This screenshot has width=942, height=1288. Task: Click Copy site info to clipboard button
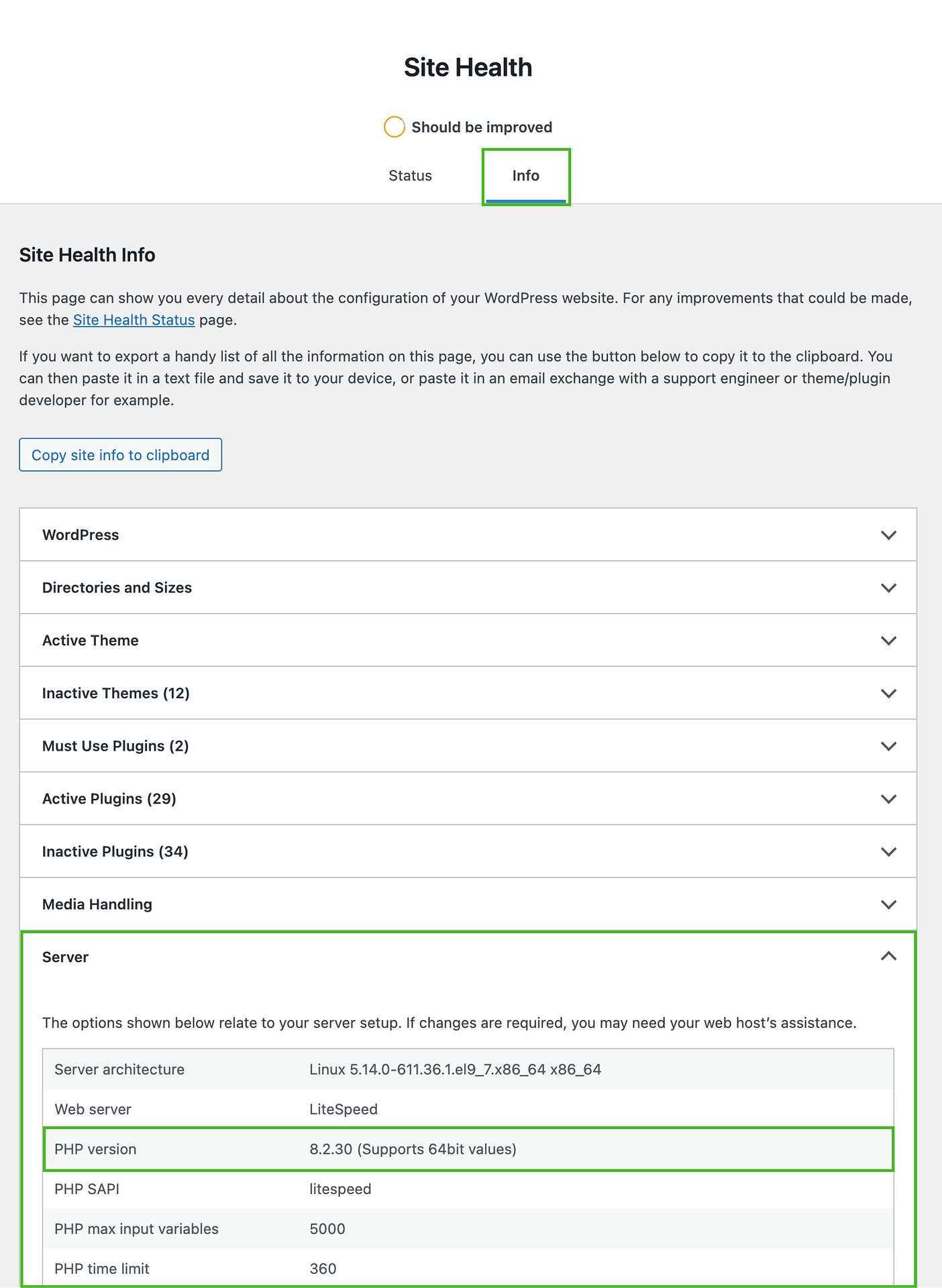point(120,455)
